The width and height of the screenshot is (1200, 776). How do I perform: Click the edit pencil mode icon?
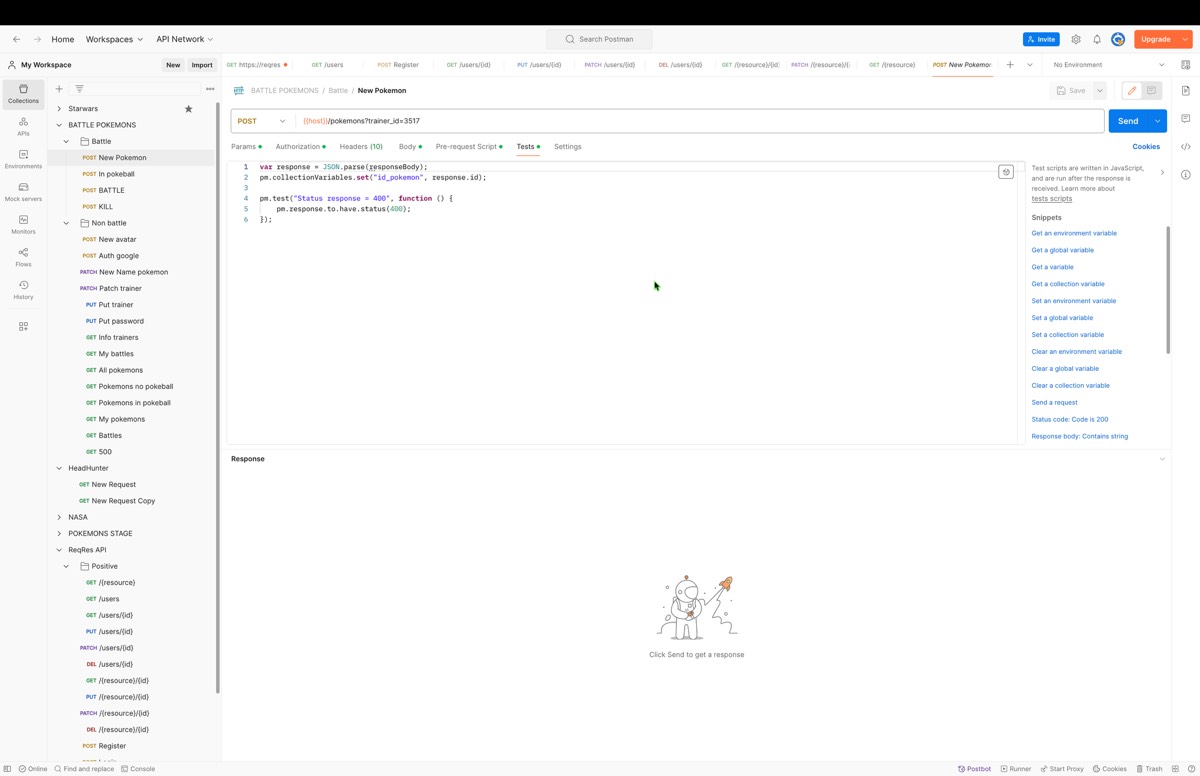tap(1132, 90)
